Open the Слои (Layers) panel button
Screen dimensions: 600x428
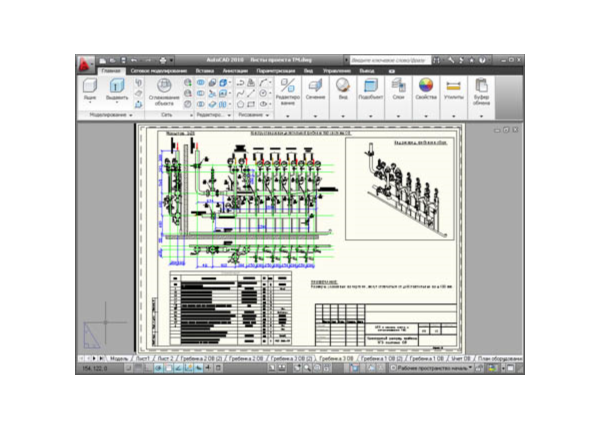click(x=398, y=90)
